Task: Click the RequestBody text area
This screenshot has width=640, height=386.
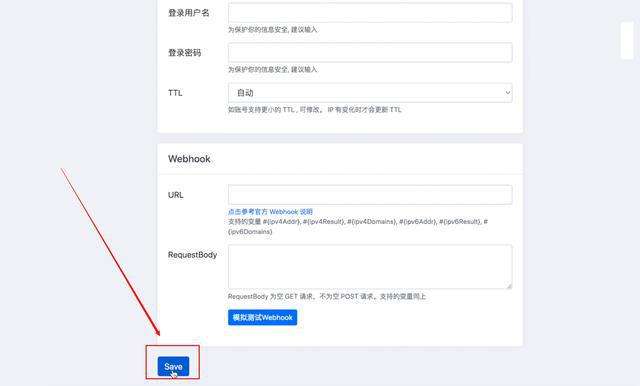Action: point(370,267)
